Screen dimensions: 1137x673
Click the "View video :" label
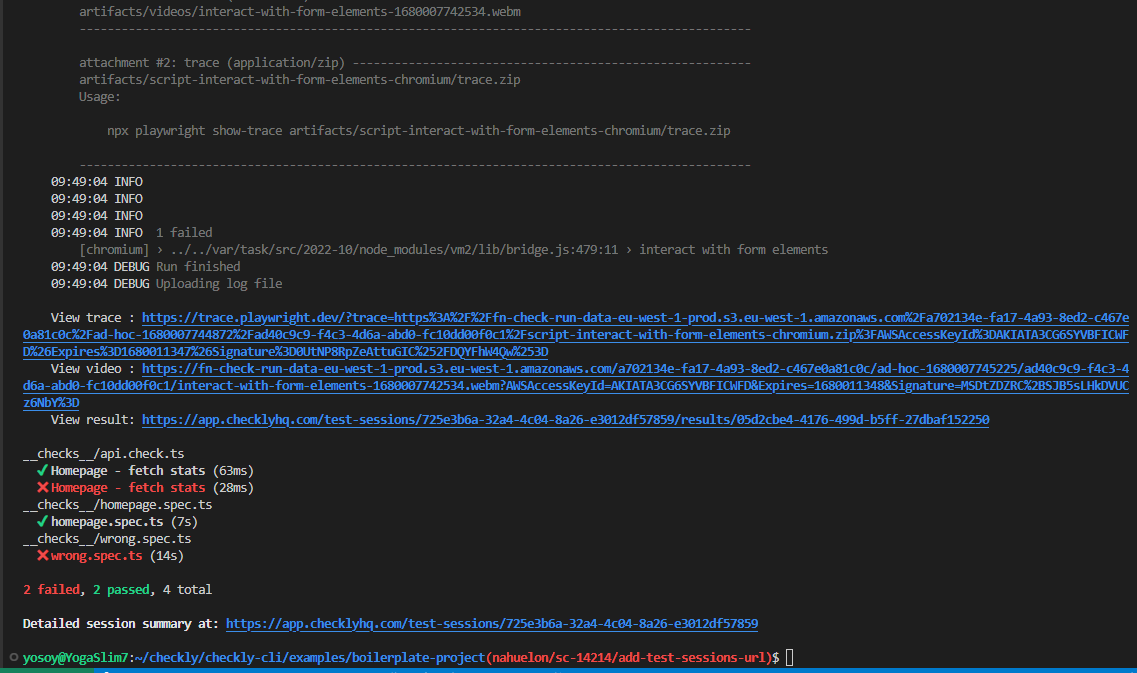pyautogui.click(x=93, y=368)
